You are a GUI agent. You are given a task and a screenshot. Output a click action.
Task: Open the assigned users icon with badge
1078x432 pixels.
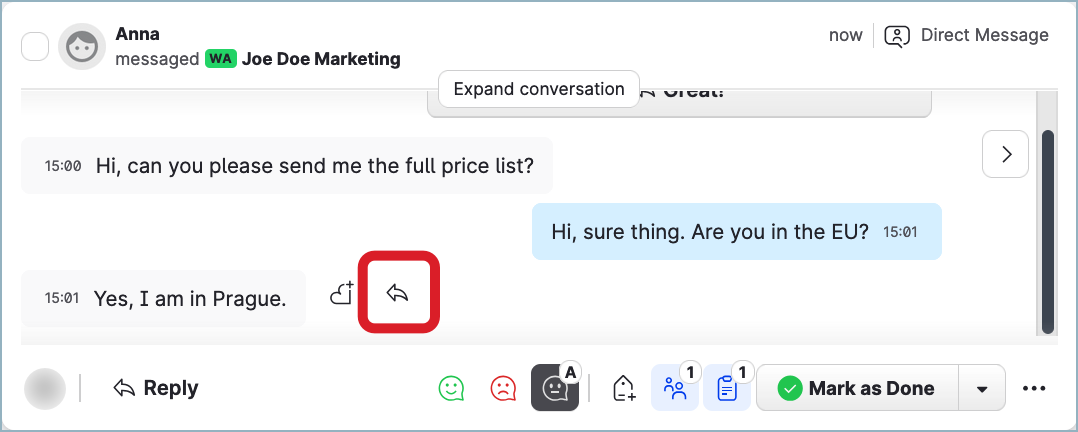[676, 388]
